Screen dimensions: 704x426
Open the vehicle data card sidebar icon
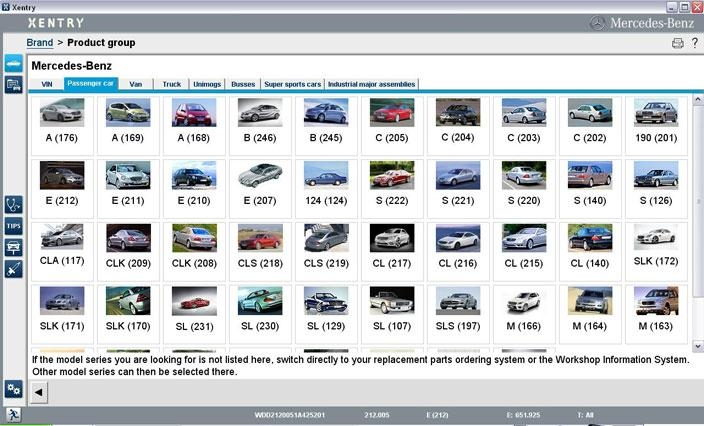coord(13,85)
